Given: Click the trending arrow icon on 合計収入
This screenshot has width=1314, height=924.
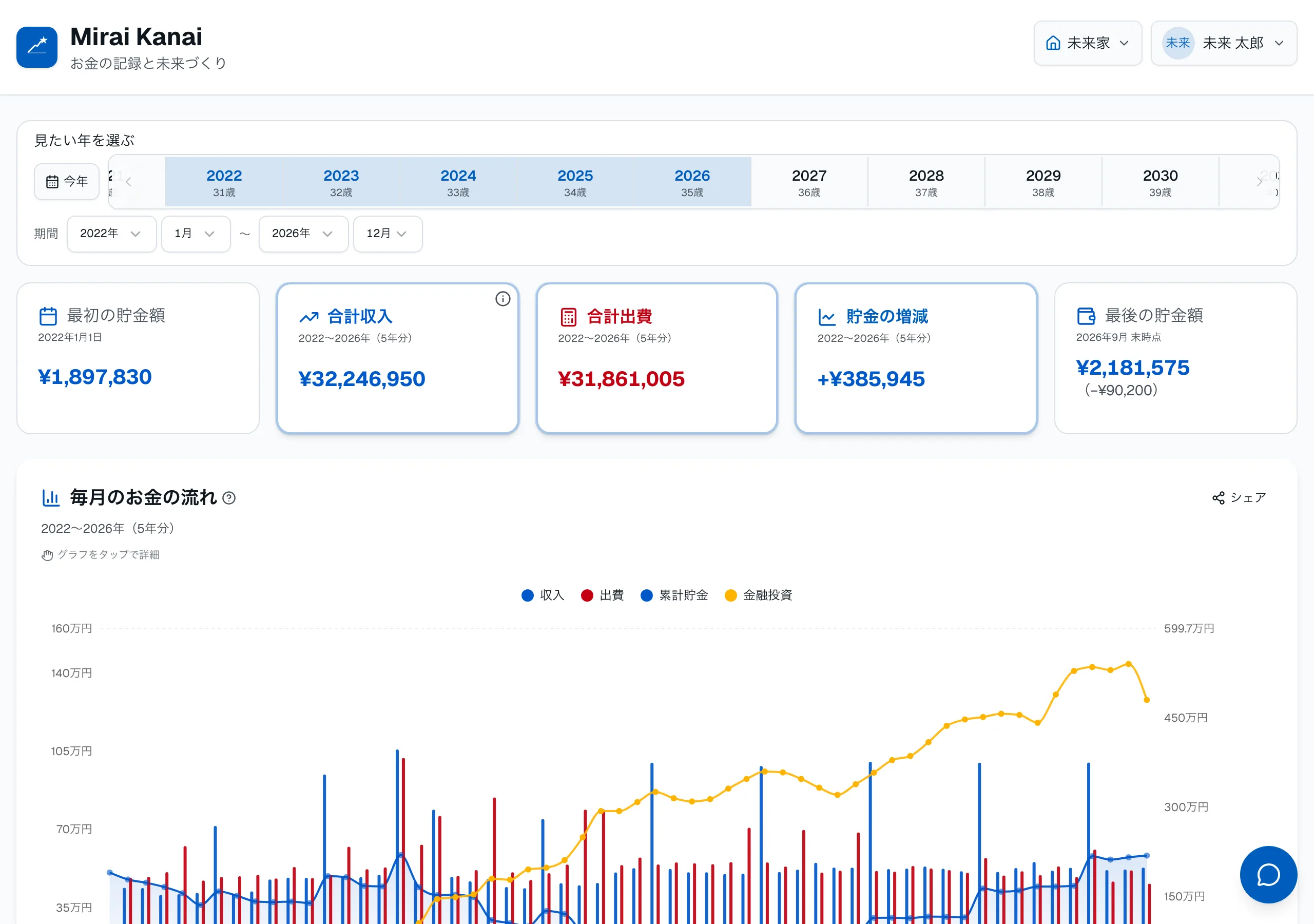Looking at the screenshot, I should 309,317.
